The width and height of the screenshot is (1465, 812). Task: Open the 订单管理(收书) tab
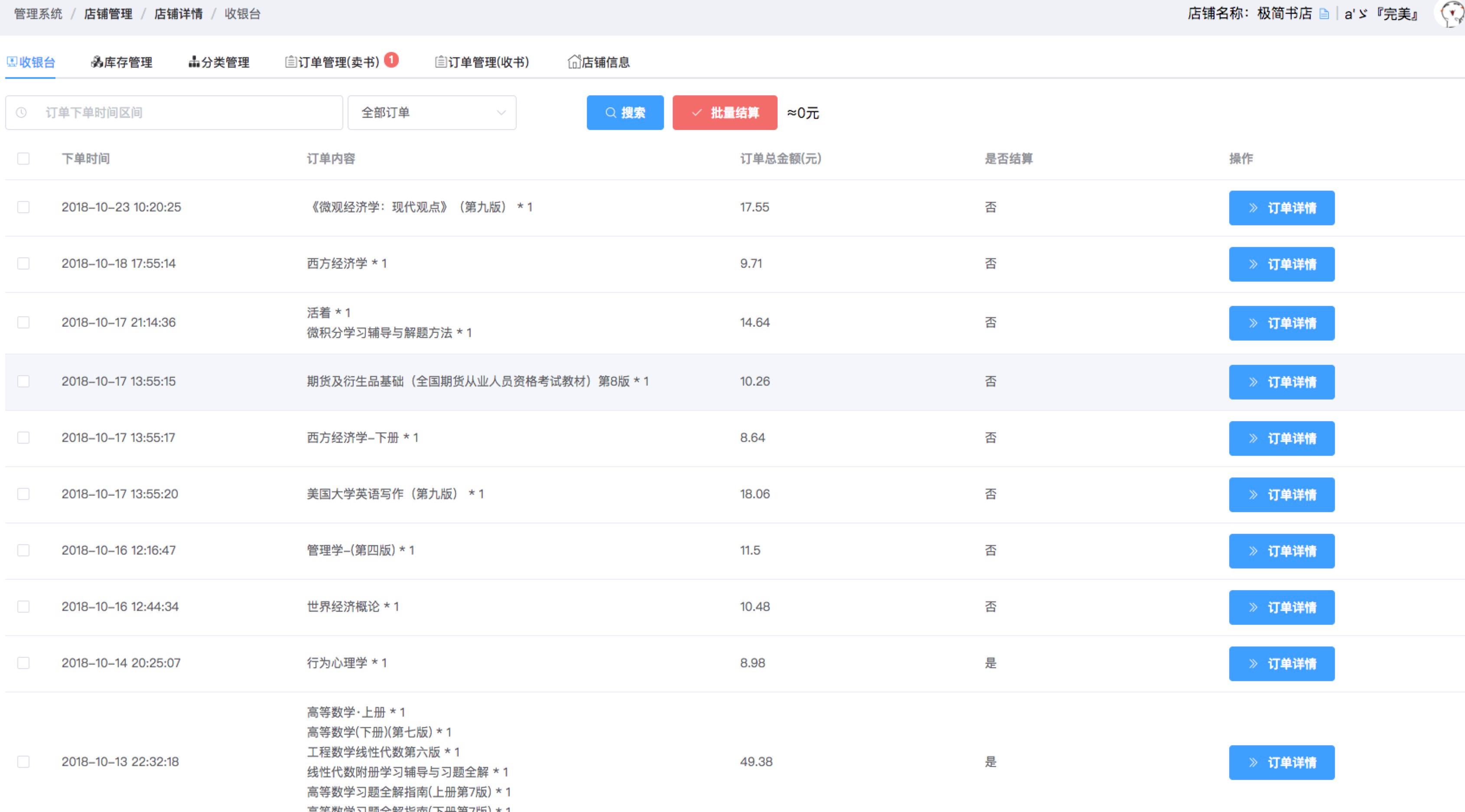pos(482,62)
